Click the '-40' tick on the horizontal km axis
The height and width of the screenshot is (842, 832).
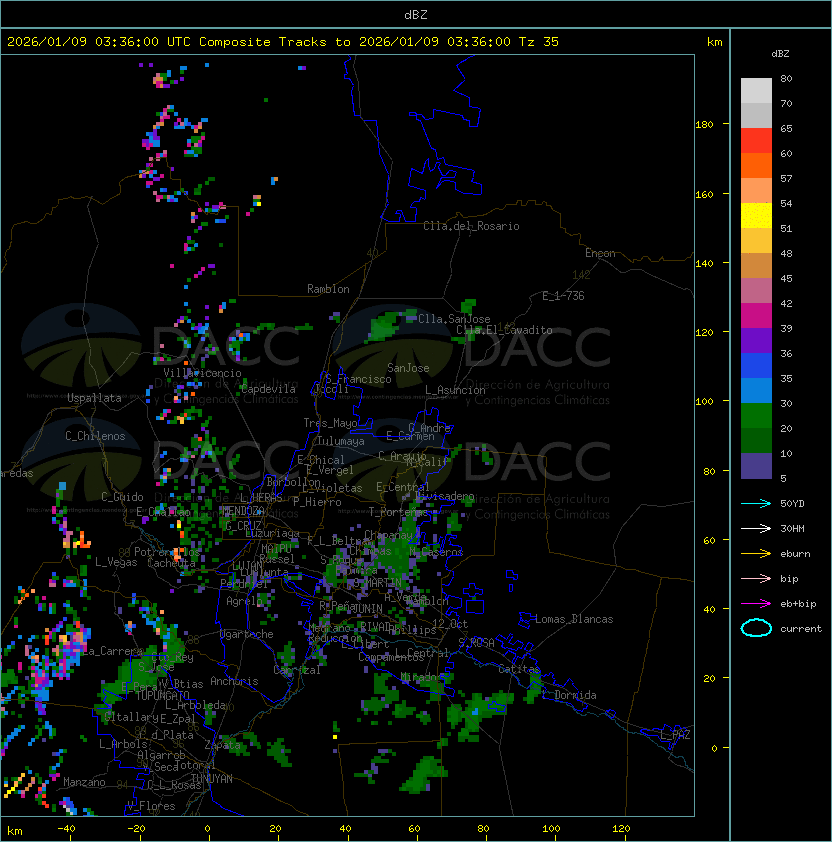[66, 829]
